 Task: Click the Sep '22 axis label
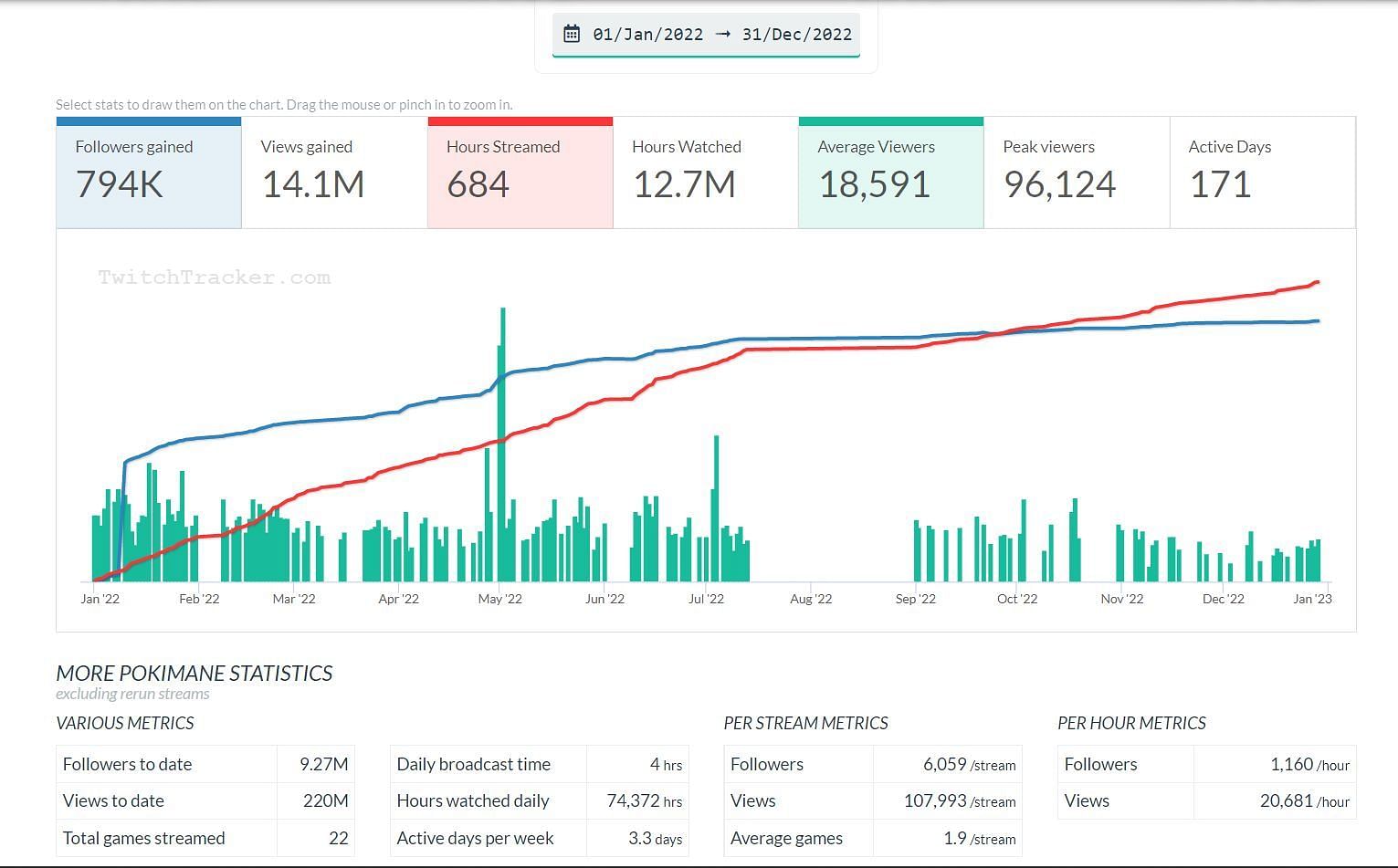pos(916,599)
